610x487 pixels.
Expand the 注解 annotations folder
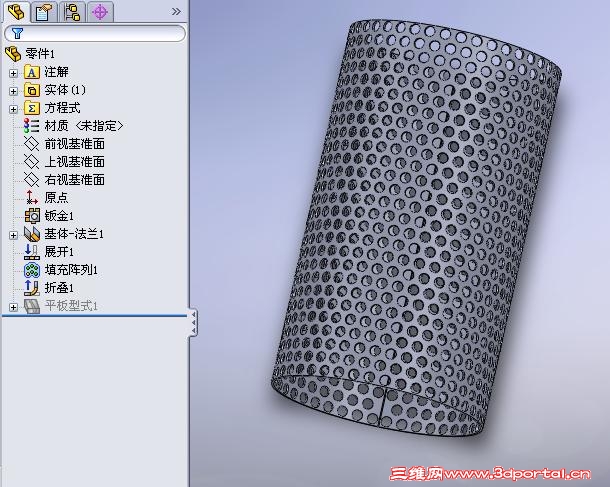[13, 73]
